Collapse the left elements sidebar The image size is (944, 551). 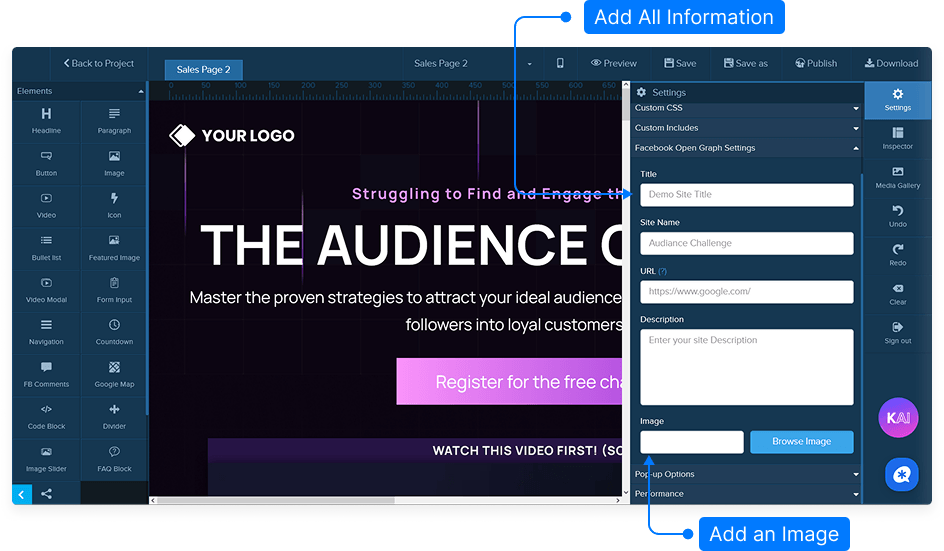pyautogui.click(x=22, y=494)
